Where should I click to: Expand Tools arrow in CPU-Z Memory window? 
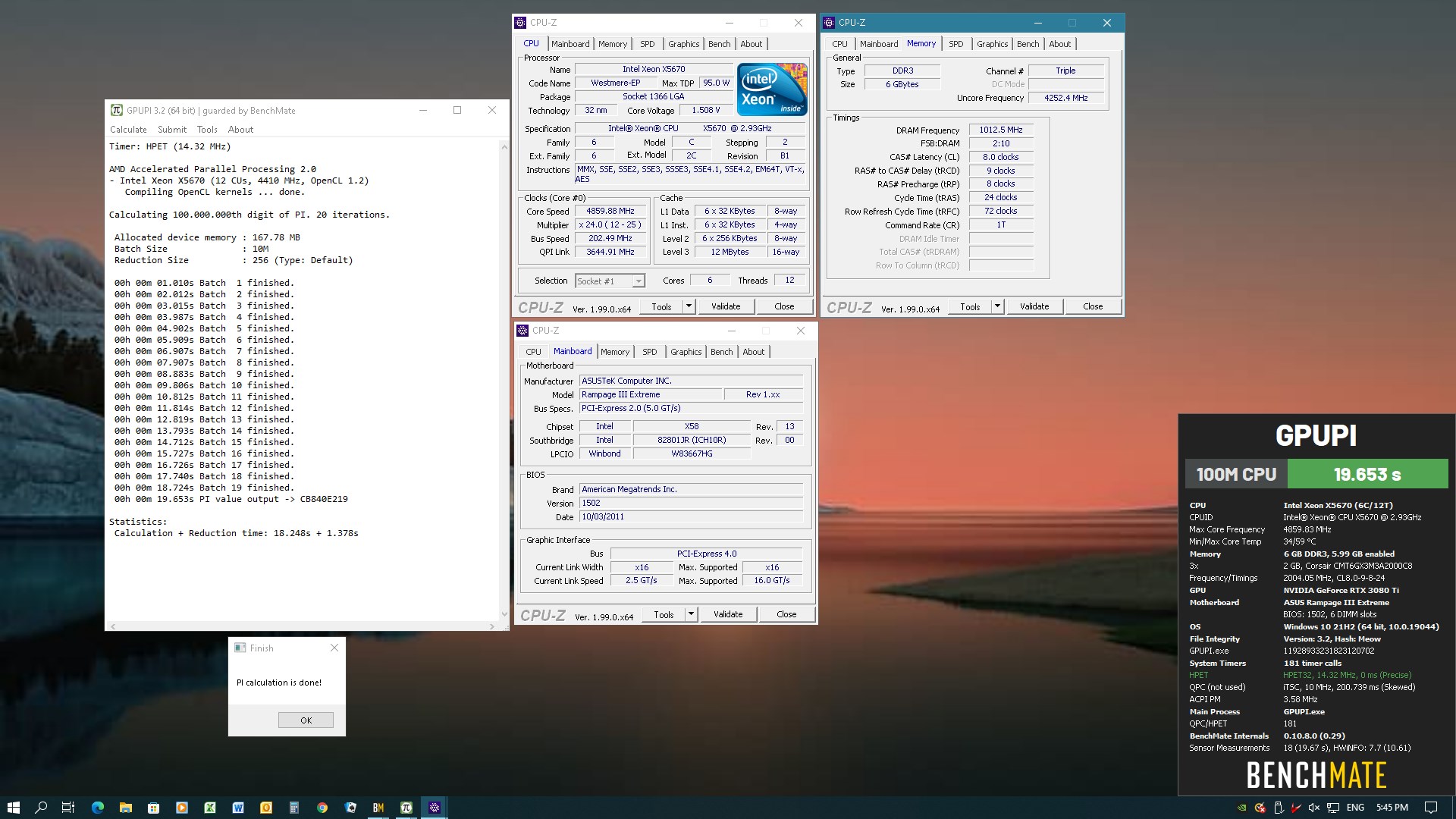997,306
